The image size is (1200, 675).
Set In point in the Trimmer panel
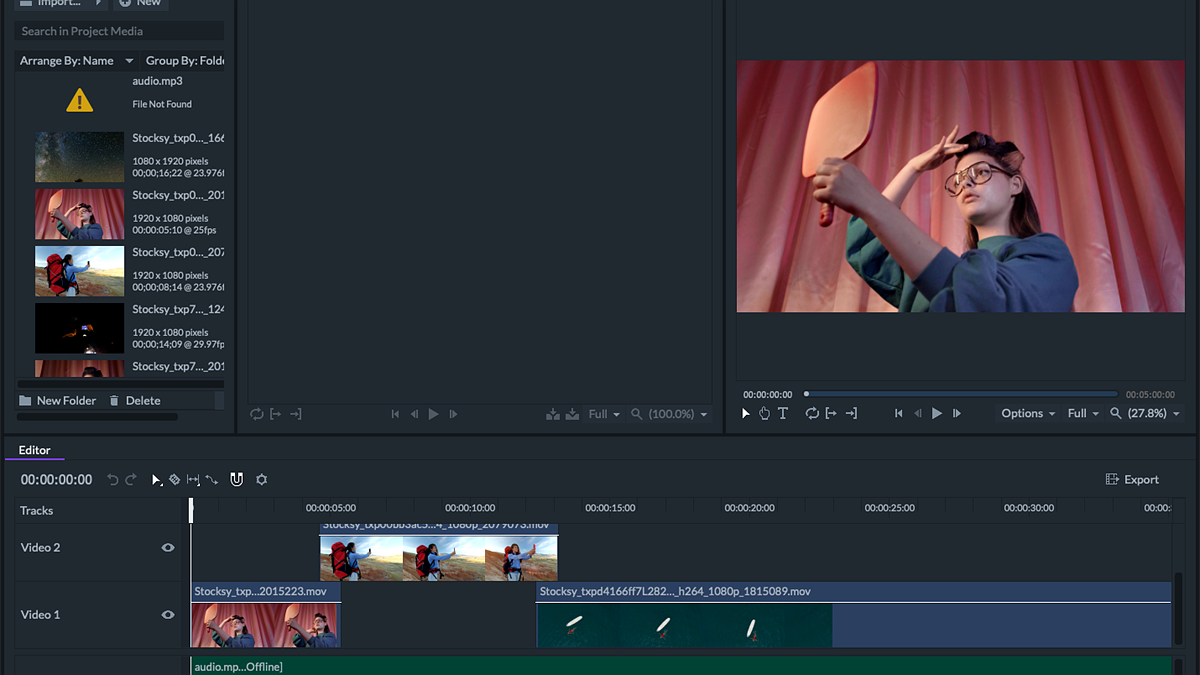coord(276,414)
